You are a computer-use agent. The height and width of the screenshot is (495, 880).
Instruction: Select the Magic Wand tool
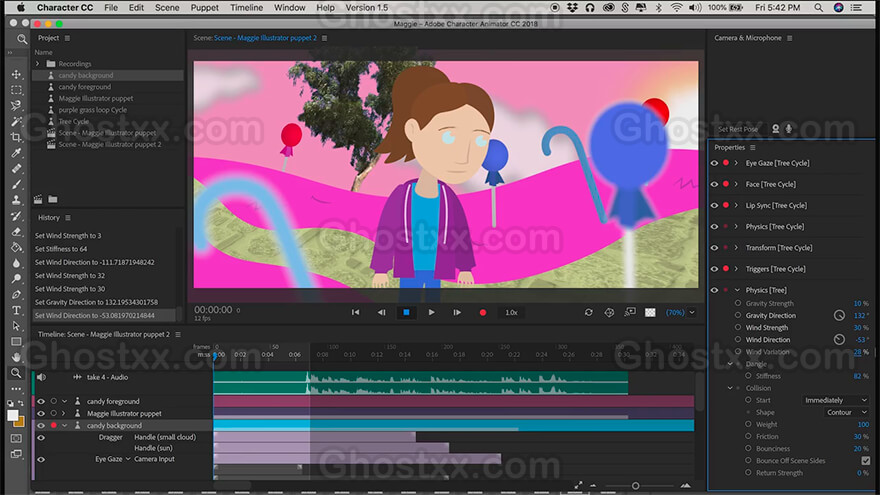[16, 121]
